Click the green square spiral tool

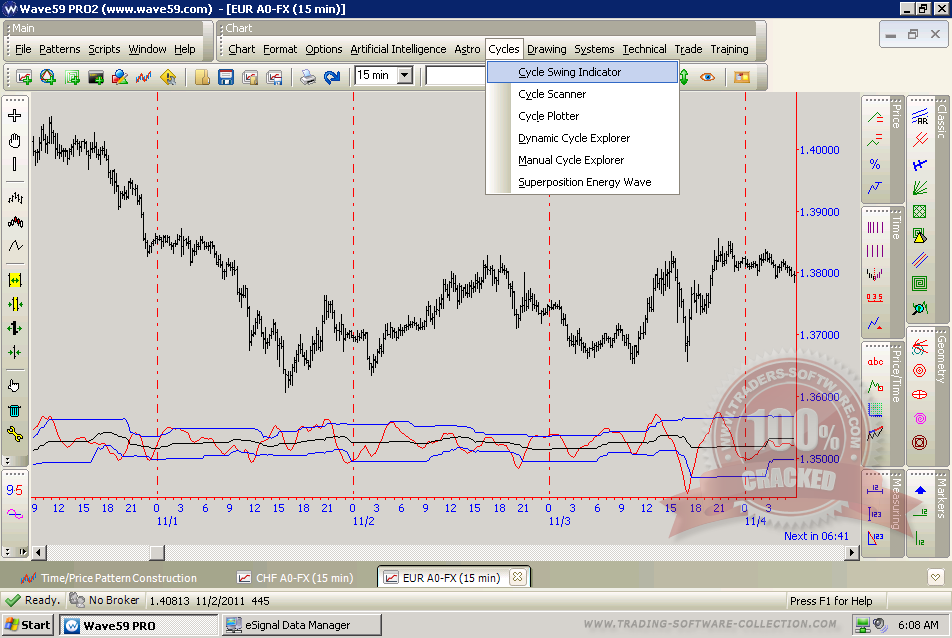click(919, 283)
